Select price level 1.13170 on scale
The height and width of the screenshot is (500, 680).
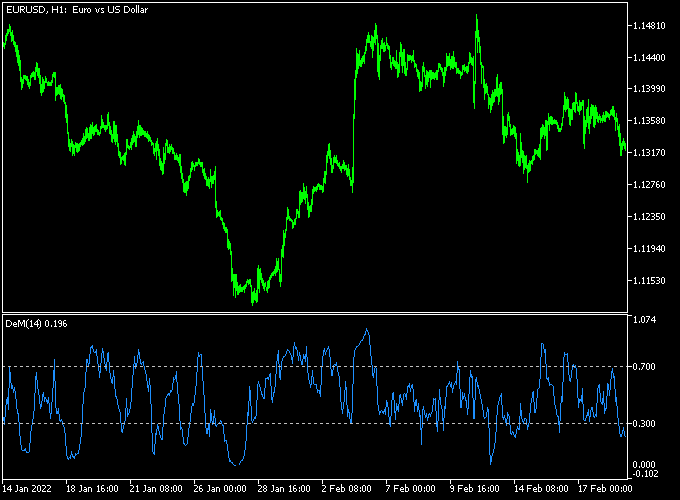coord(649,153)
